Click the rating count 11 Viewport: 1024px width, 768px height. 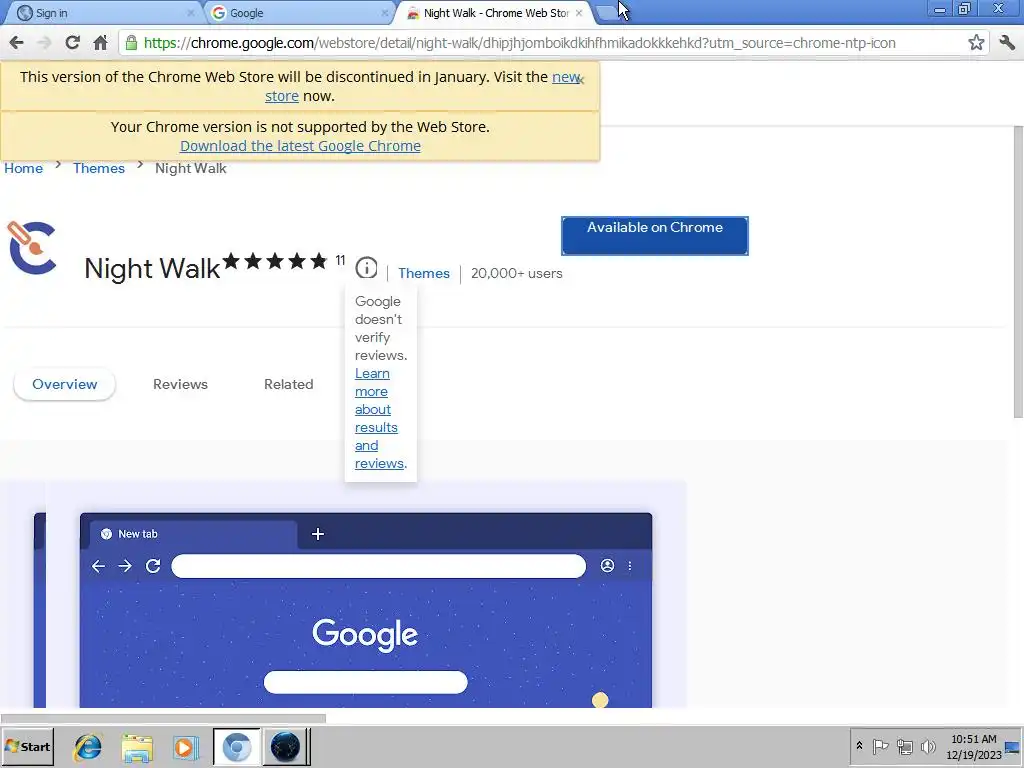coord(340,261)
